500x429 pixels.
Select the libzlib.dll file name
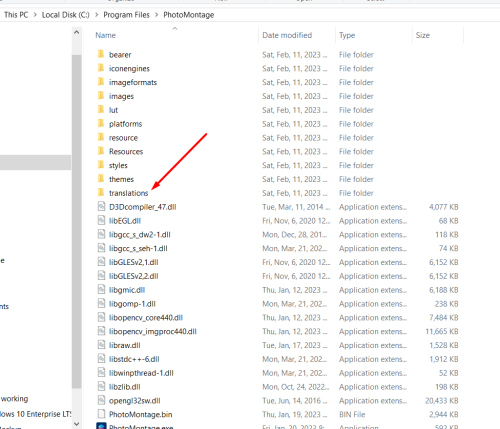pyautogui.click(x=124, y=387)
